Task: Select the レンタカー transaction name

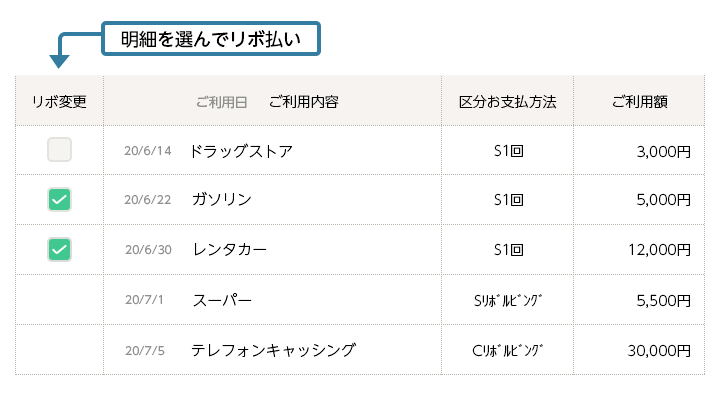Action: pos(230,249)
